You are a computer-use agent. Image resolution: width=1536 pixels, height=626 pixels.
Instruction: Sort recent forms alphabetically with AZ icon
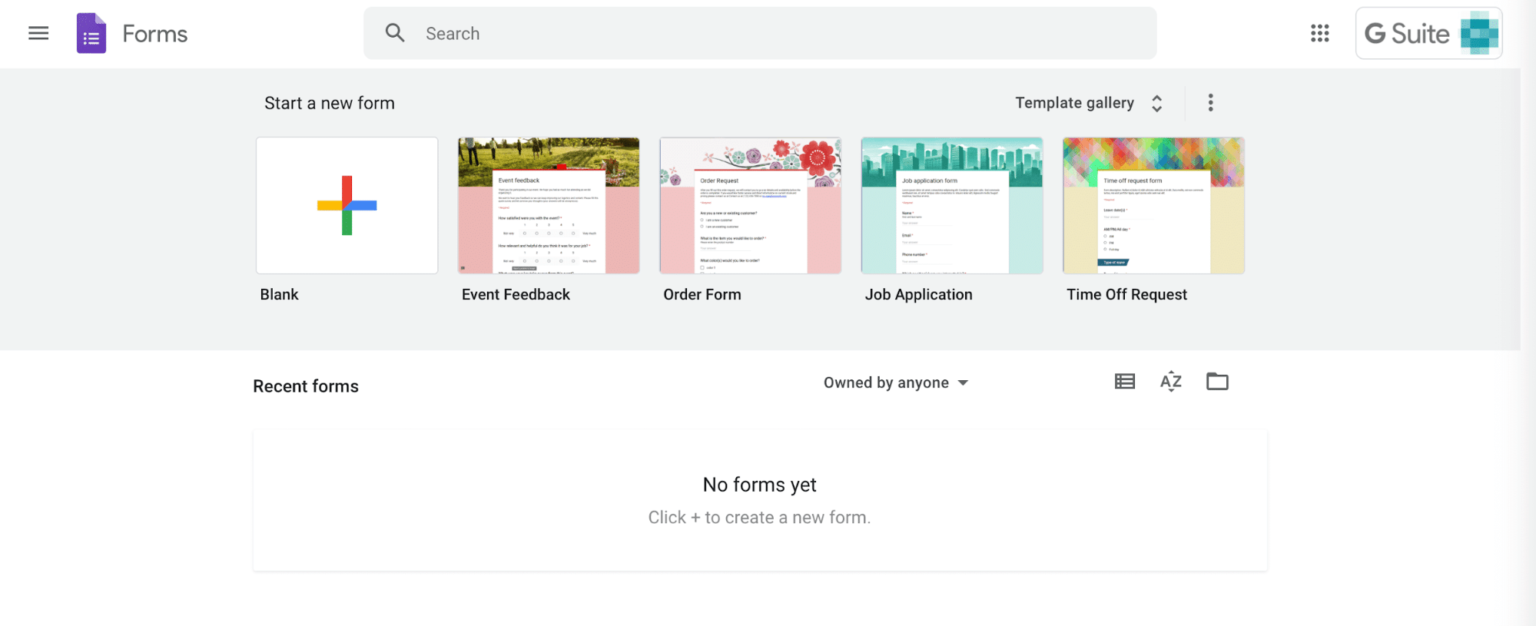pos(1170,381)
